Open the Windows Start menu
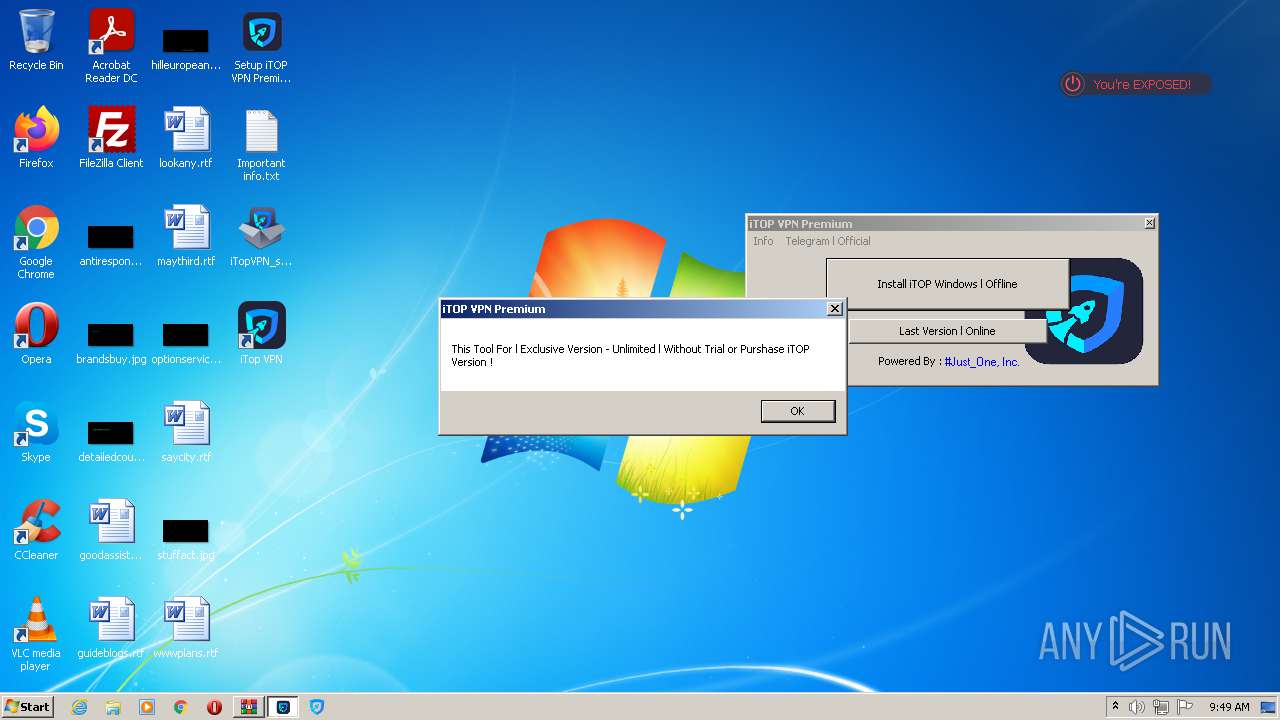Screen dimensions: 1280x720 pyautogui.click(x=28, y=706)
